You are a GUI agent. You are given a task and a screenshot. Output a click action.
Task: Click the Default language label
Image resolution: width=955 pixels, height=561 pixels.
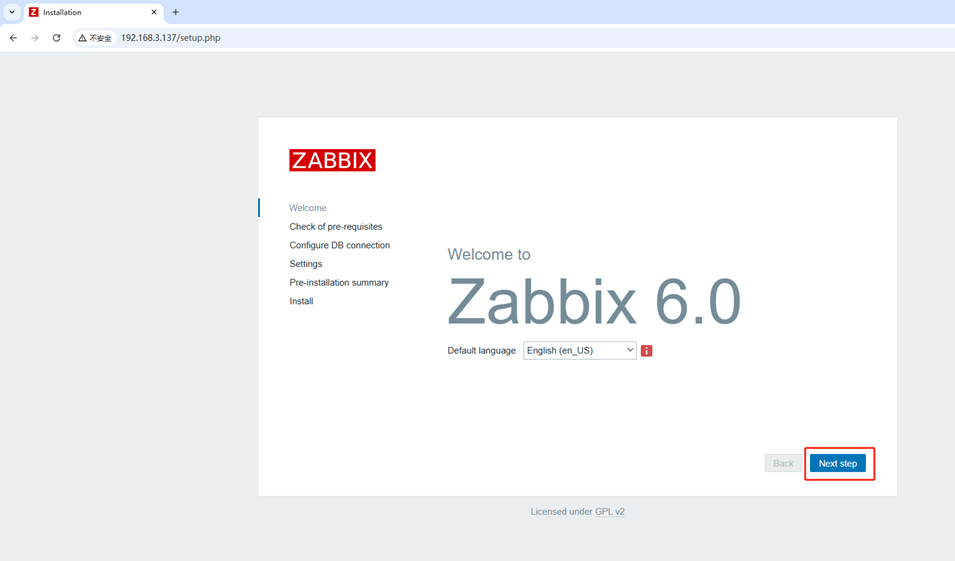pos(482,350)
